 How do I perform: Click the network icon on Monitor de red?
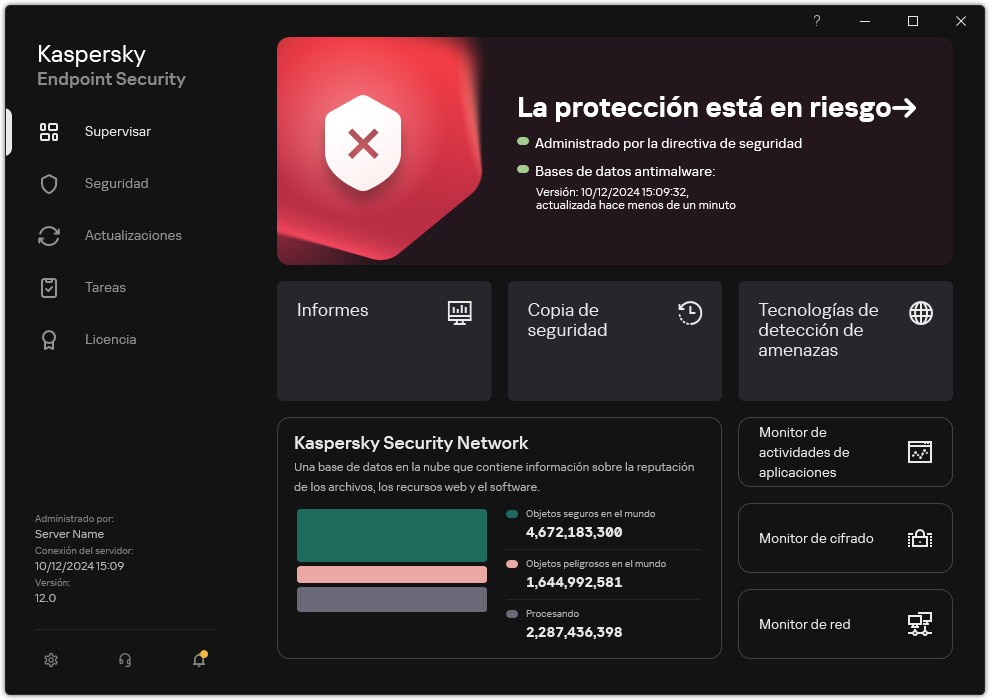[x=919, y=624]
